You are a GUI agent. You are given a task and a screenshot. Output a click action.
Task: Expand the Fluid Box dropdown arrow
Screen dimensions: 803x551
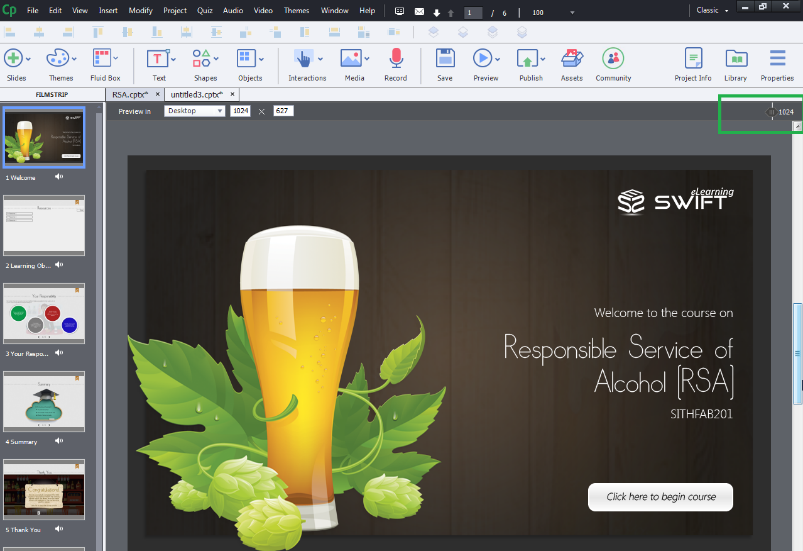[116, 58]
